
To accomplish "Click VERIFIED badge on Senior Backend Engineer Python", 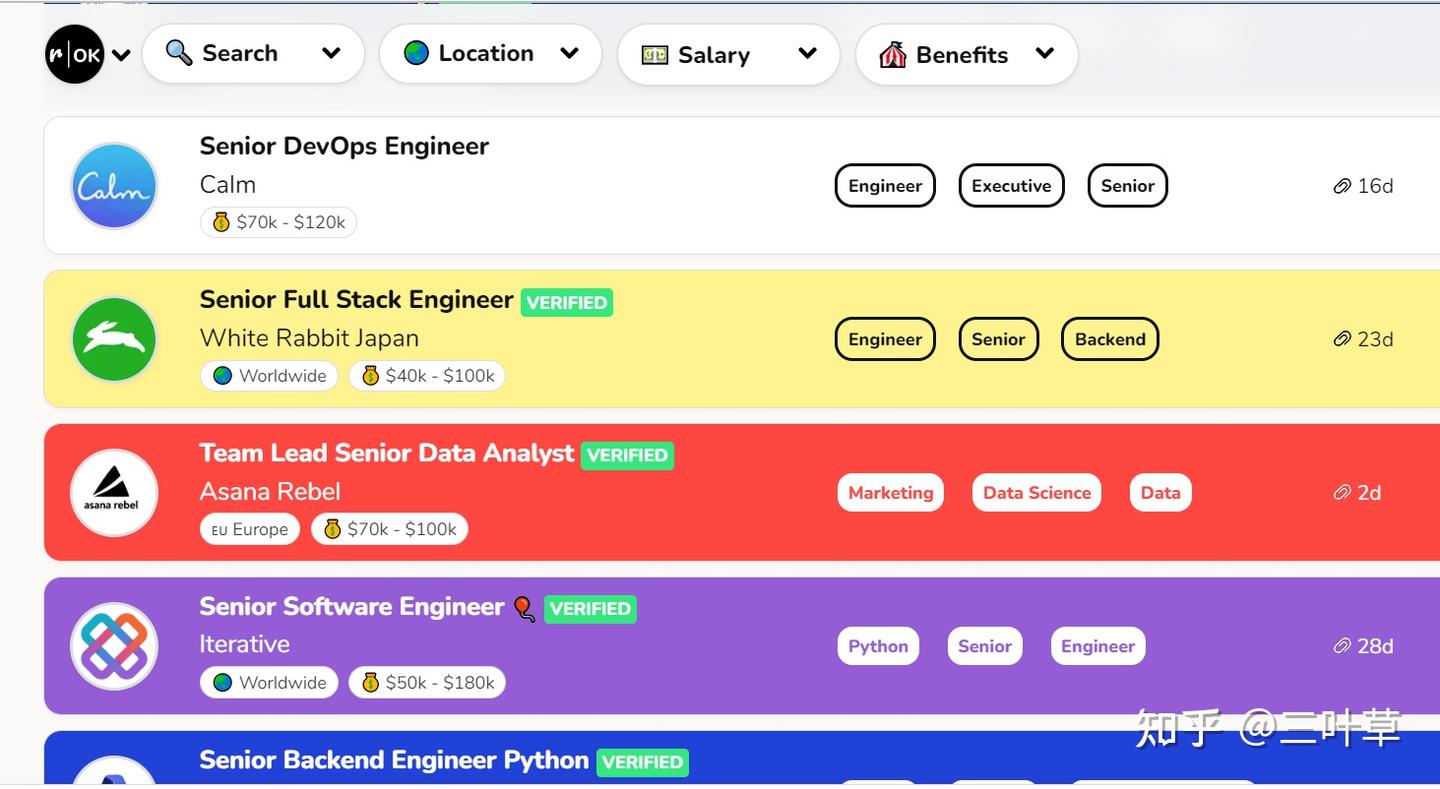I will (x=642, y=762).
